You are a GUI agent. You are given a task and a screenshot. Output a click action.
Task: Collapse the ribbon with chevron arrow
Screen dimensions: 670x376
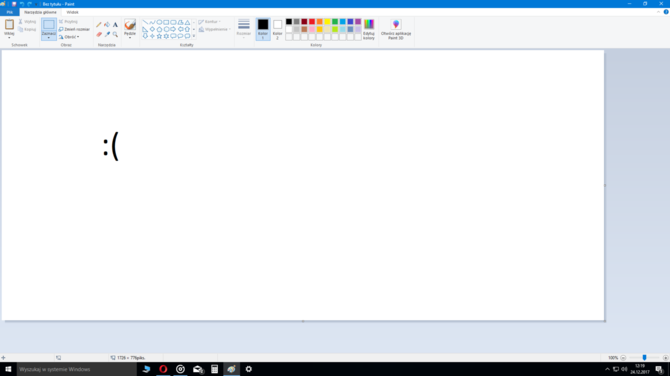[658, 12]
